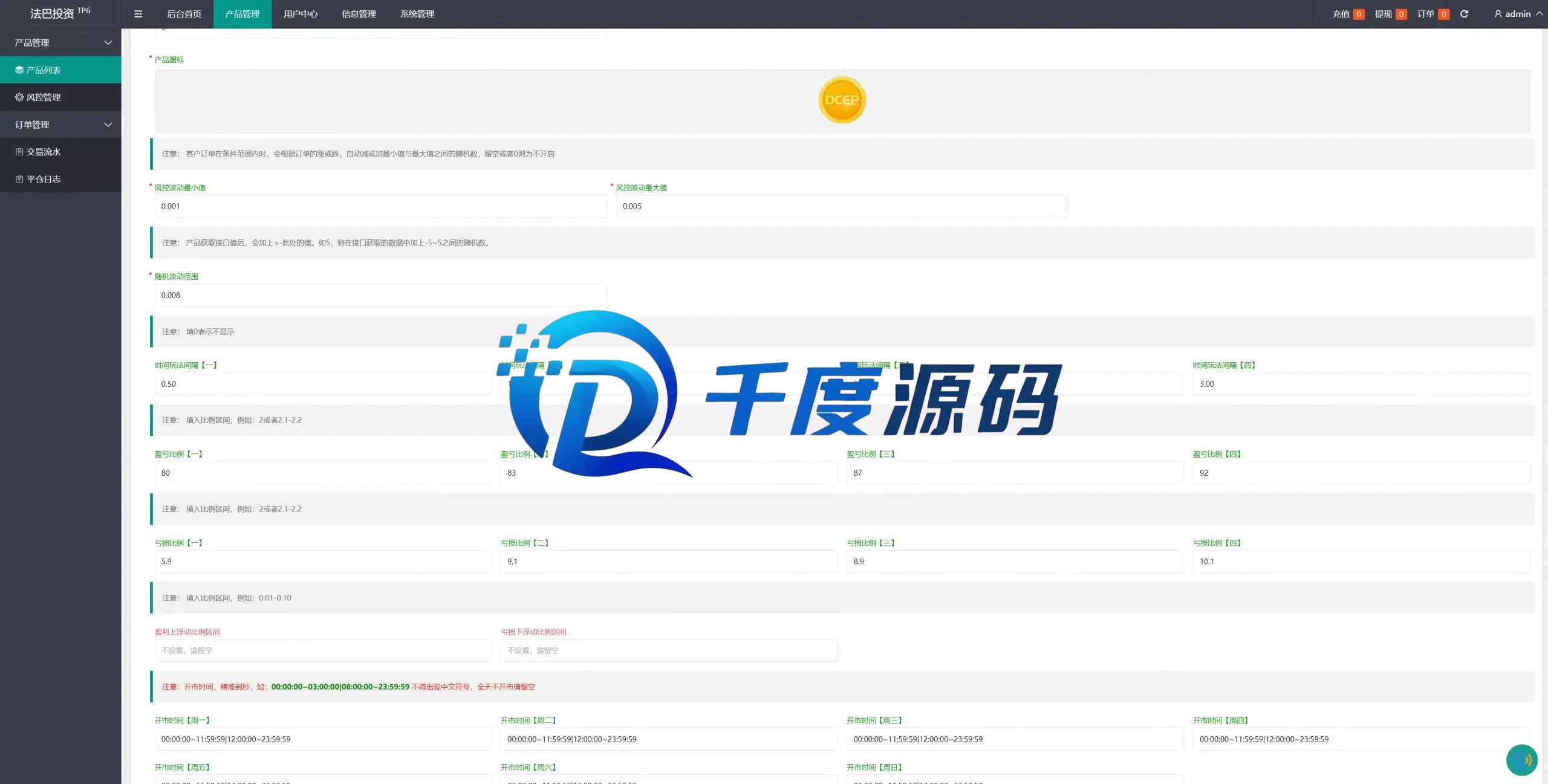Click 亏损下浮动比例区间 input
Viewport: 1548px width, 784px height.
pyautogui.click(x=669, y=650)
